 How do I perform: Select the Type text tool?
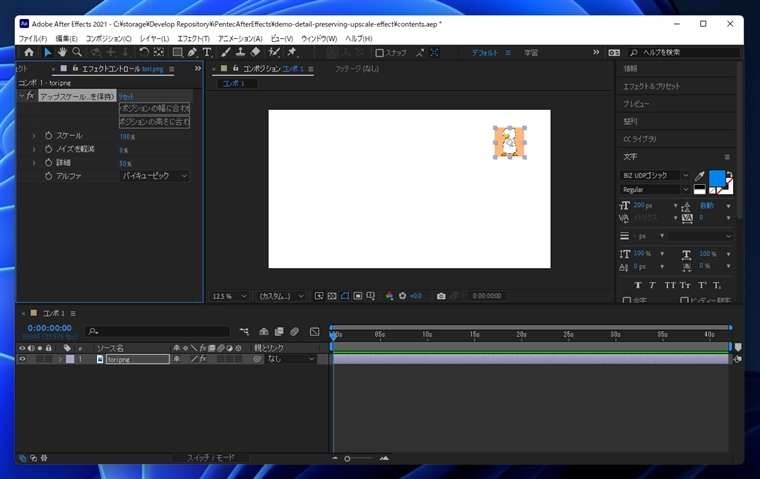(207, 52)
